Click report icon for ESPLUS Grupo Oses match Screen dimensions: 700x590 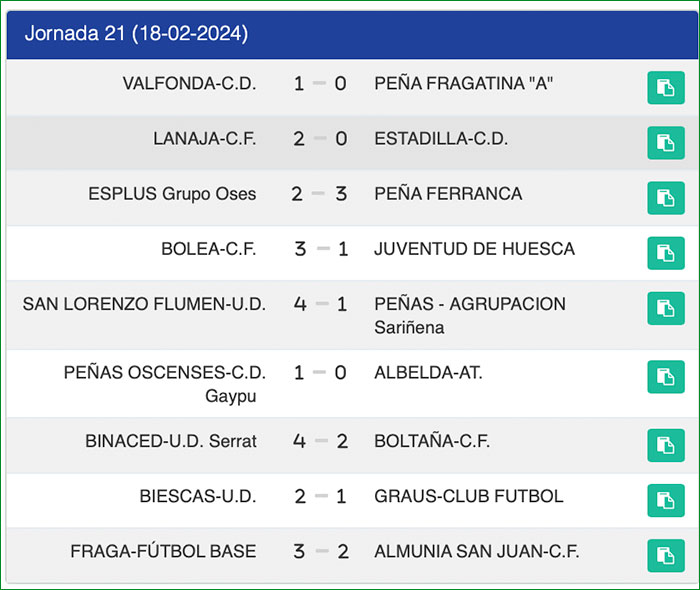(665, 198)
